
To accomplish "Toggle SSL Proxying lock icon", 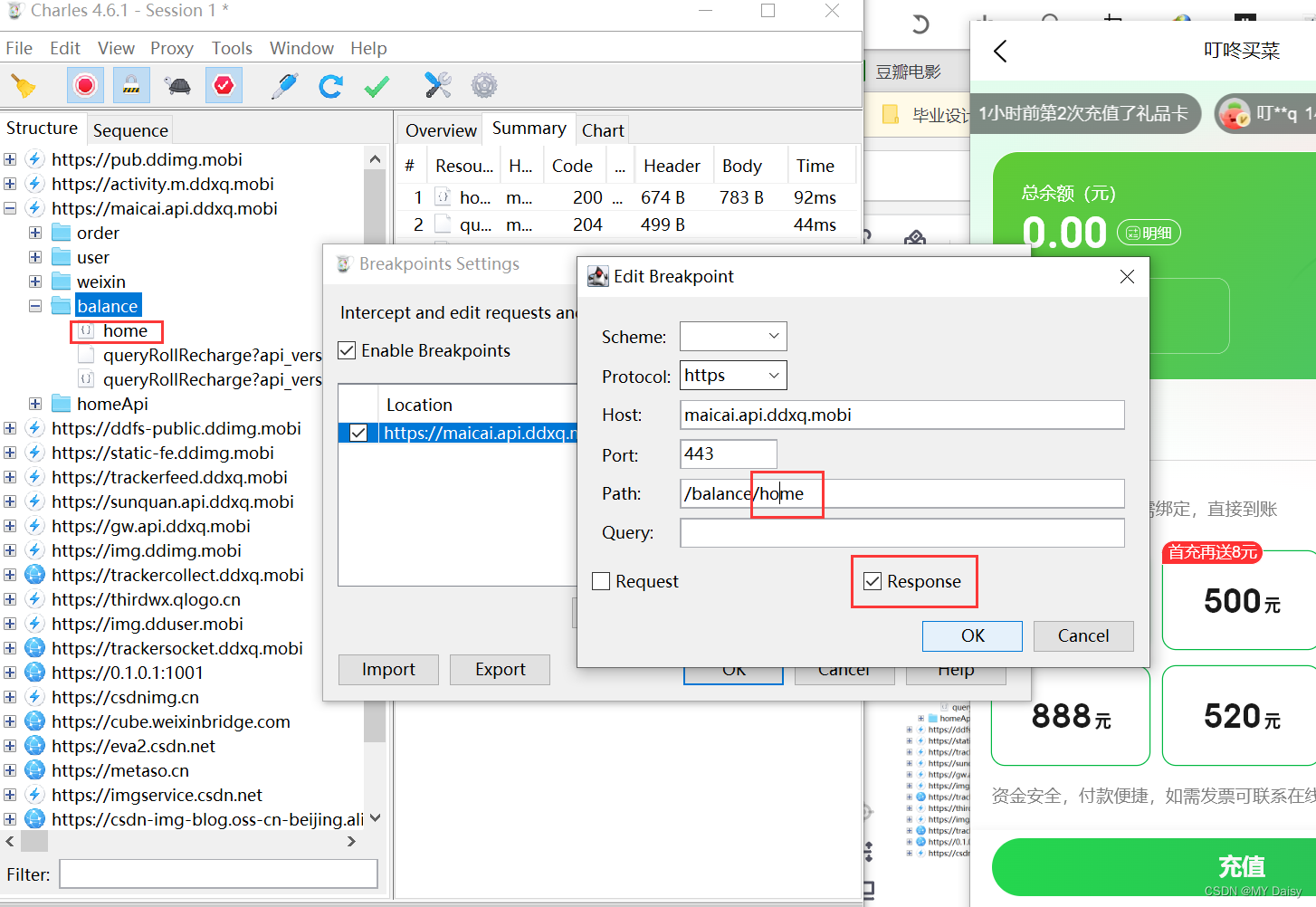I will point(131,85).
